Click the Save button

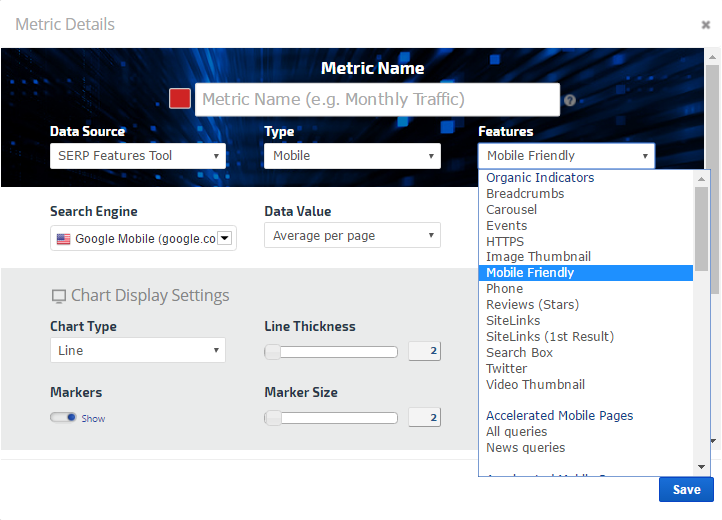coord(686,489)
